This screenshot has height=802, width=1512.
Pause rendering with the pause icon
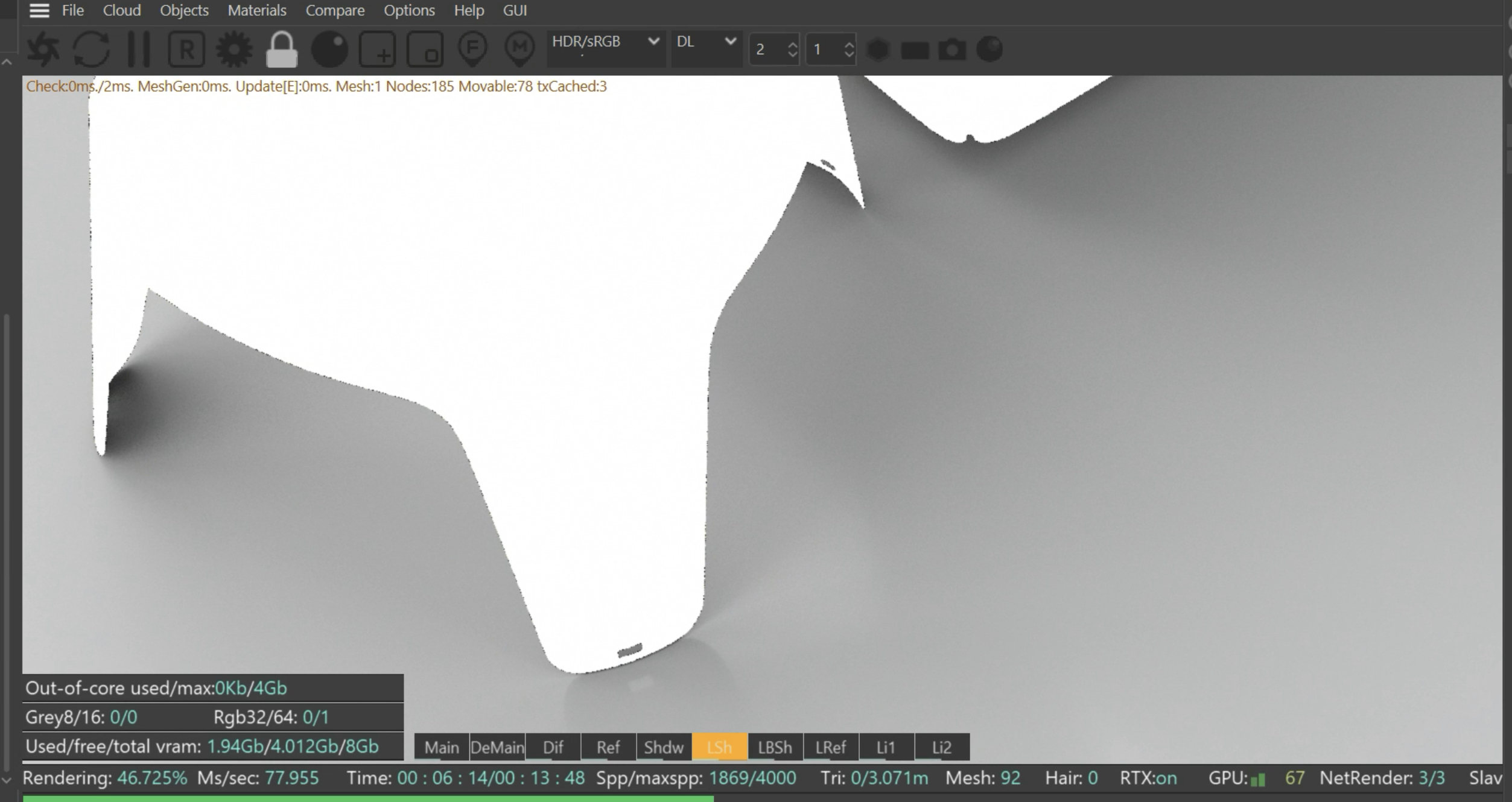tap(139, 49)
